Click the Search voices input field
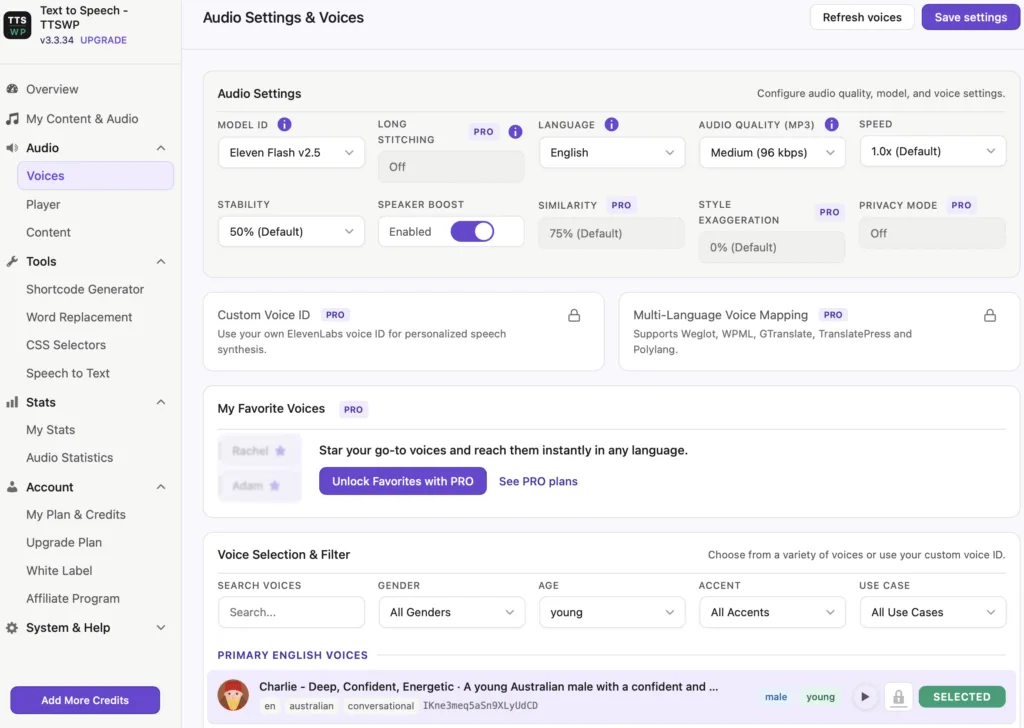Screen dimensions: 1024x728 click(x=291, y=612)
